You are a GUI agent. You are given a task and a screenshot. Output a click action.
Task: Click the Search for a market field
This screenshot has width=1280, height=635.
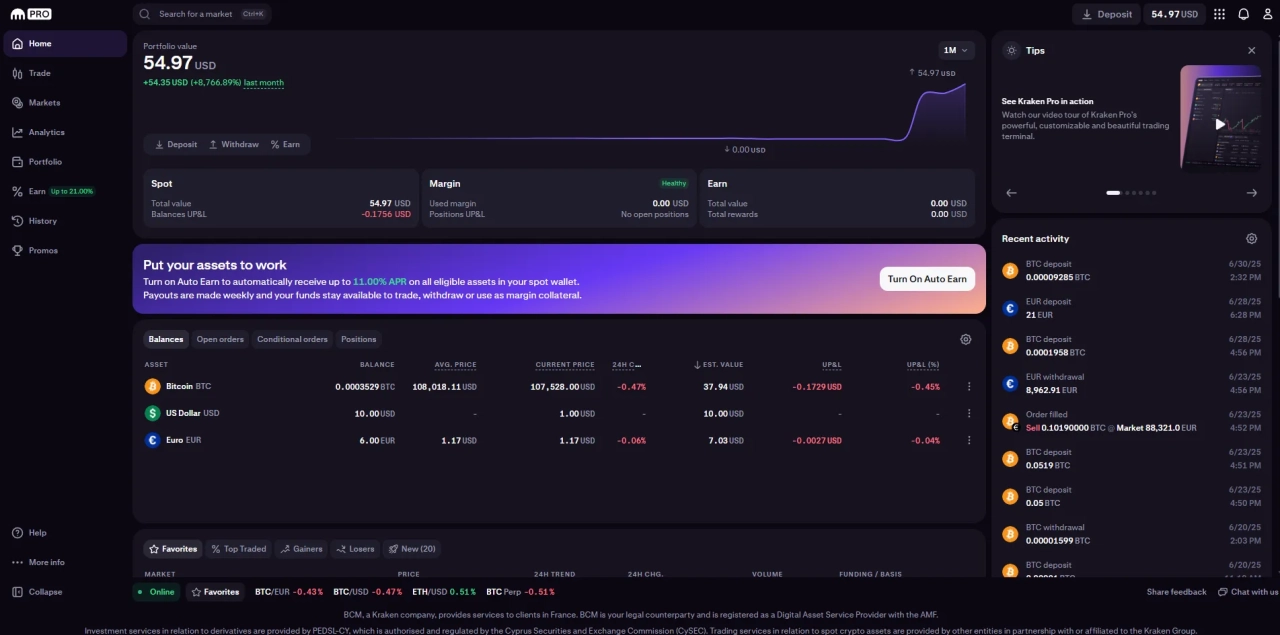(202, 14)
